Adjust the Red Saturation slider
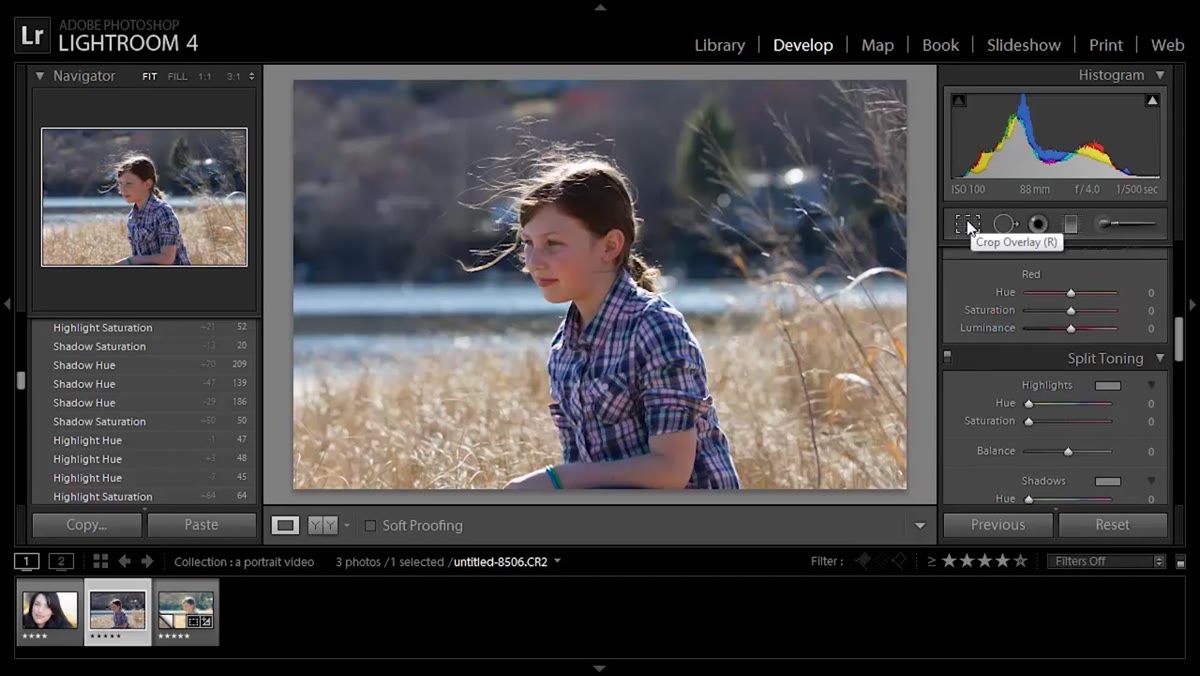Screen dimensions: 1200x676 [1070, 311]
